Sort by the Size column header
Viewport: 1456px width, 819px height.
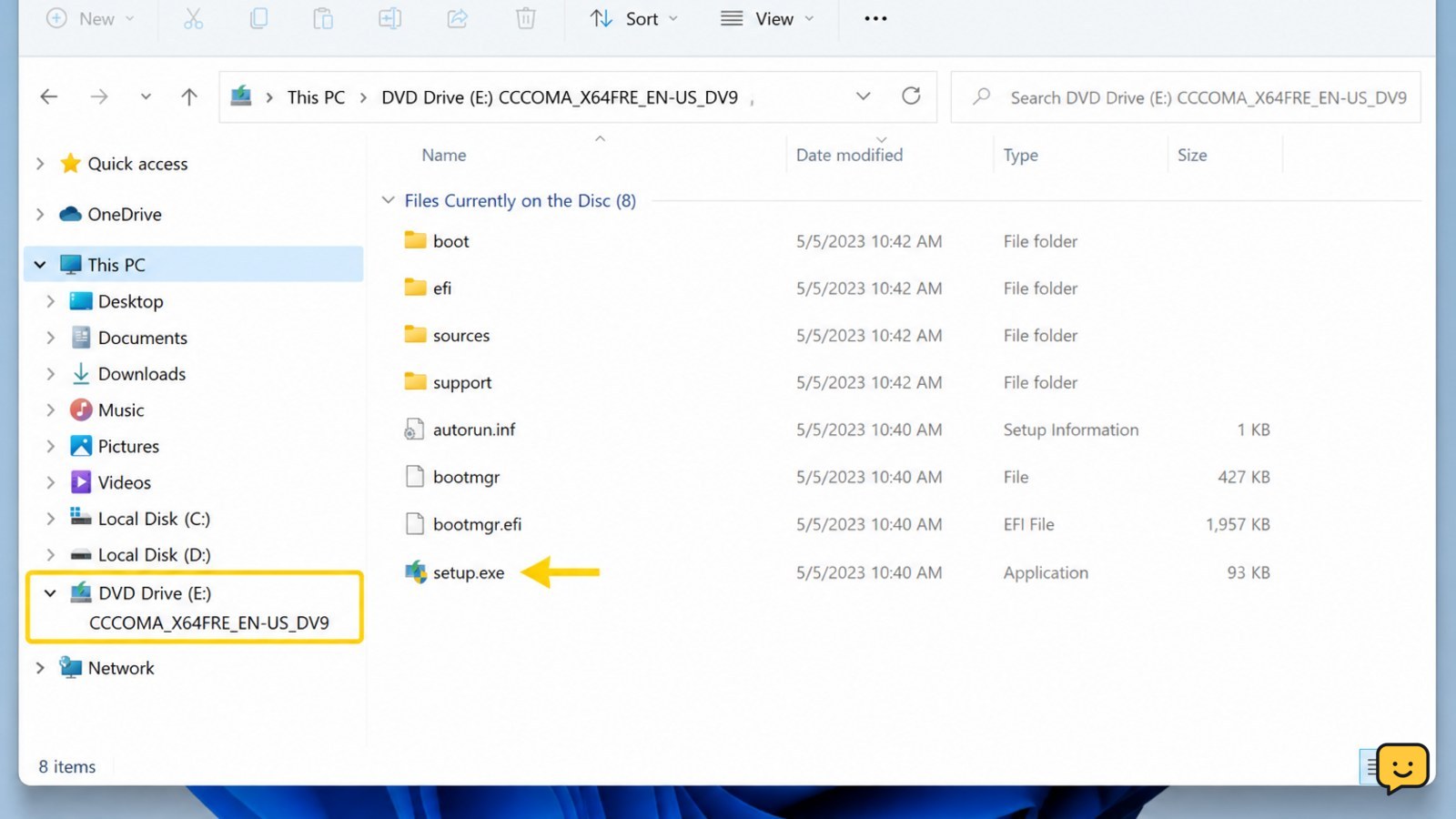[x=1192, y=155]
